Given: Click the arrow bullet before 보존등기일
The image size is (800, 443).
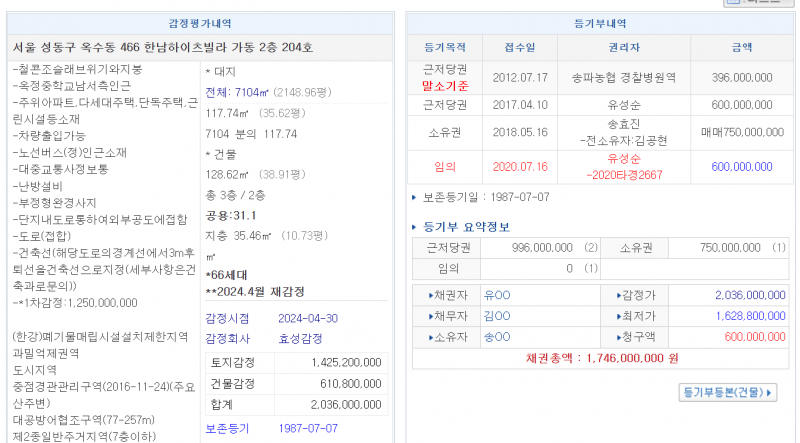Looking at the screenshot, I should (x=415, y=197).
